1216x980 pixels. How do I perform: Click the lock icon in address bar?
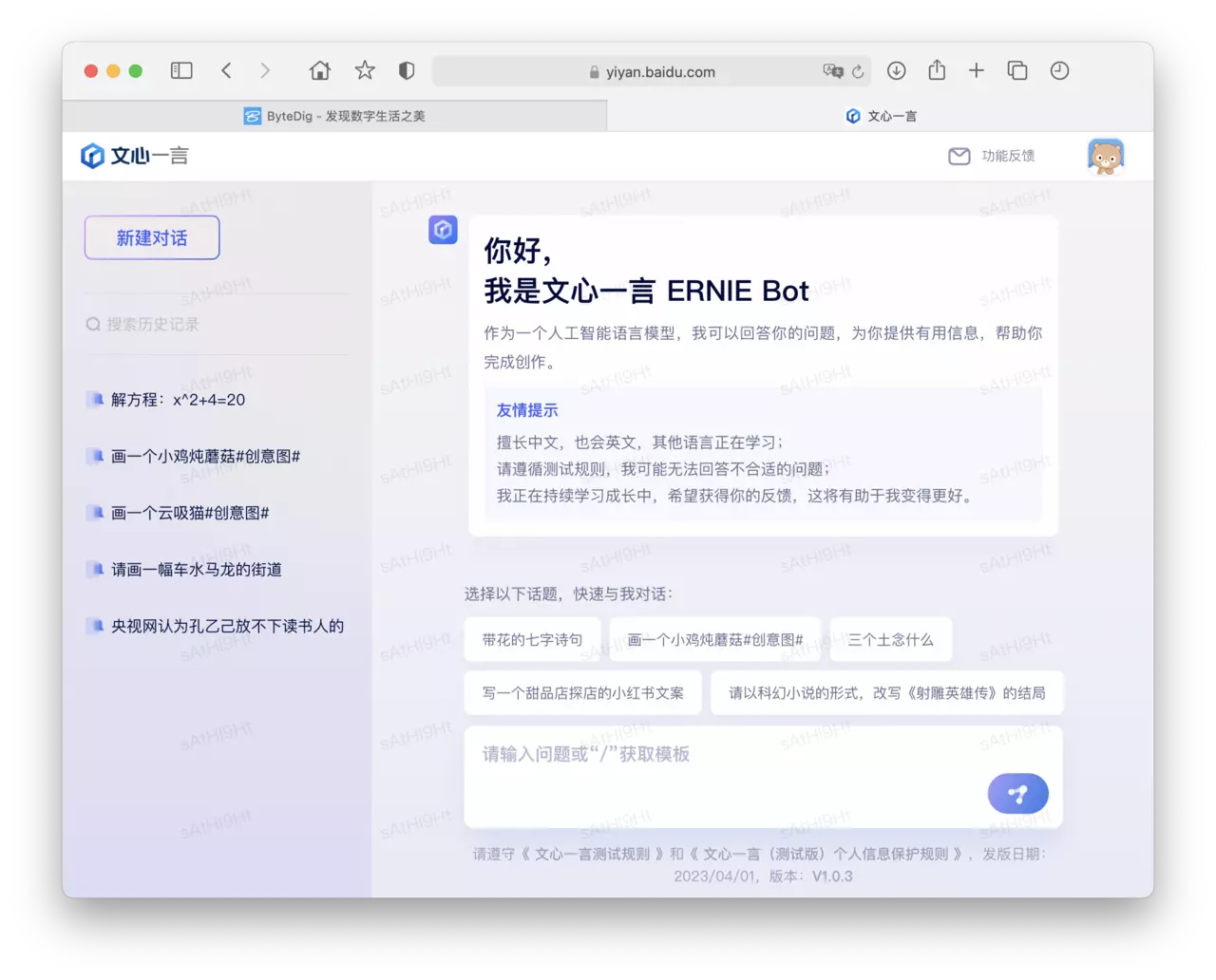[595, 72]
